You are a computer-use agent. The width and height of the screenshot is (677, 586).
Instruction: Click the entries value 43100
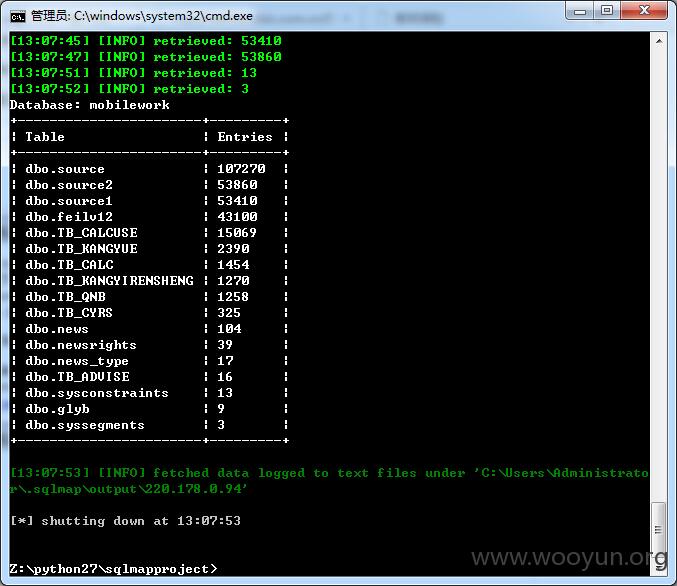(x=237, y=217)
